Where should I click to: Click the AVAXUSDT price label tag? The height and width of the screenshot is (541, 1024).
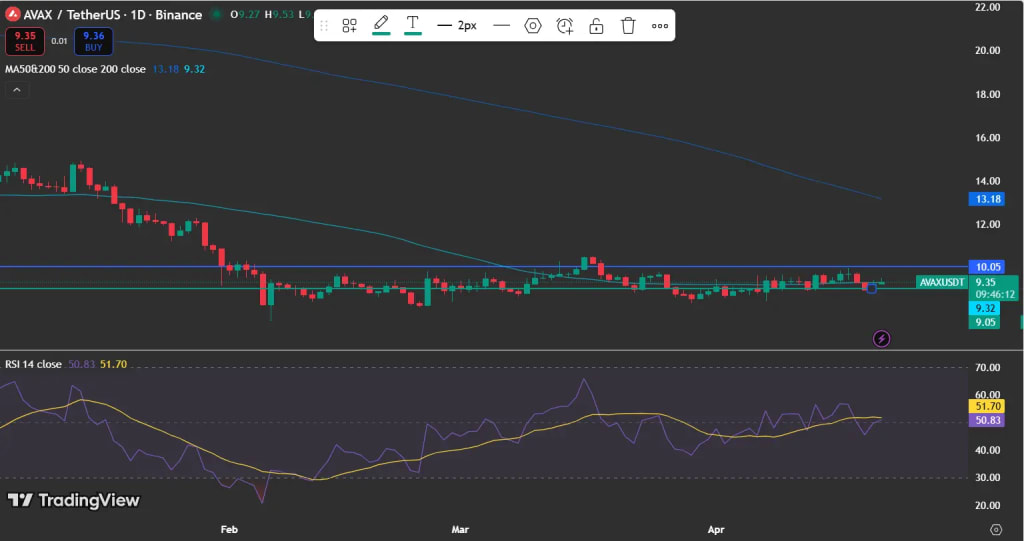[x=942, y=282]
